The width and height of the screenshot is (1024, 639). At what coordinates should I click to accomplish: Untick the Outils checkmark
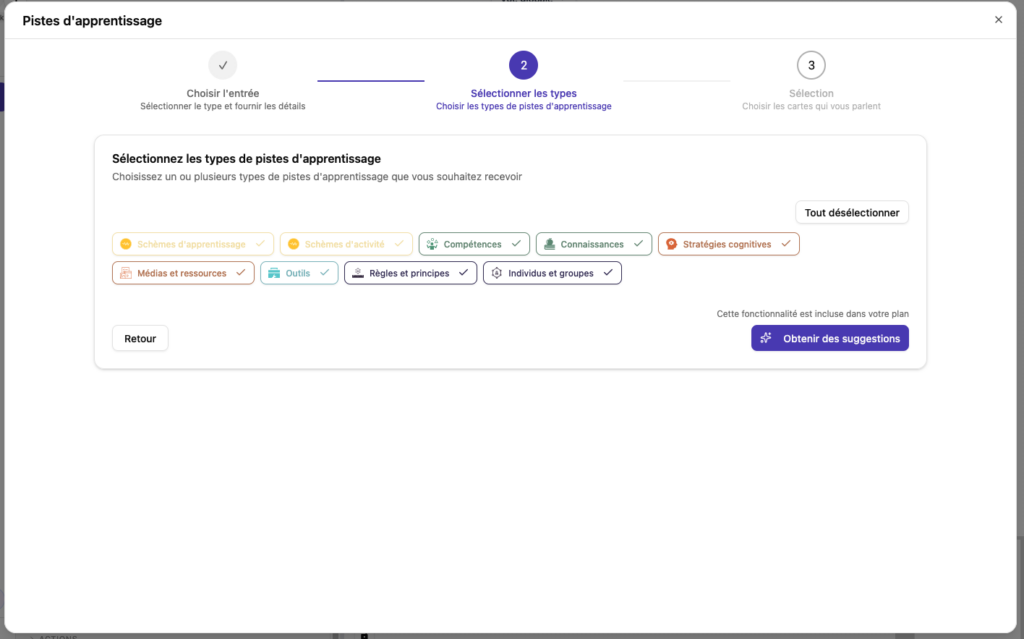pos(325,272)
